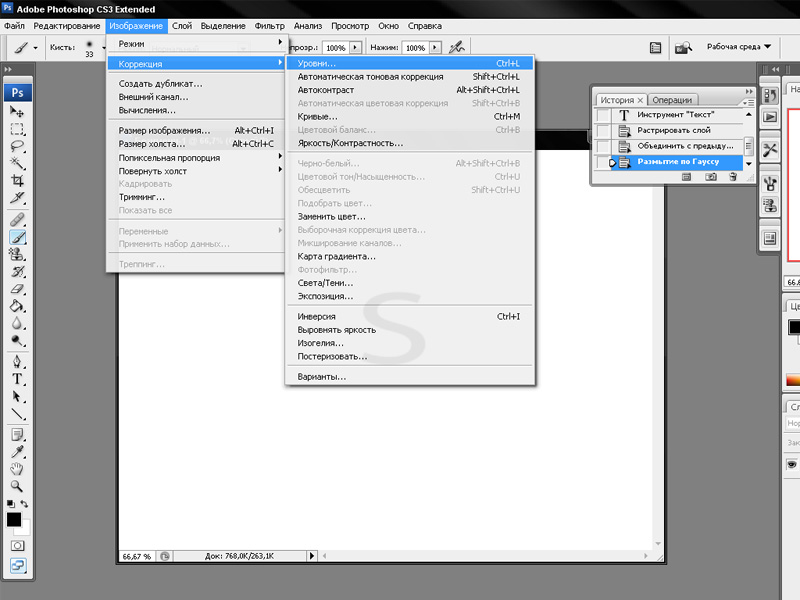Open the 'Рабочая среда' workspace dropdown
The image size is (800, 600).
tap(739, 47)
